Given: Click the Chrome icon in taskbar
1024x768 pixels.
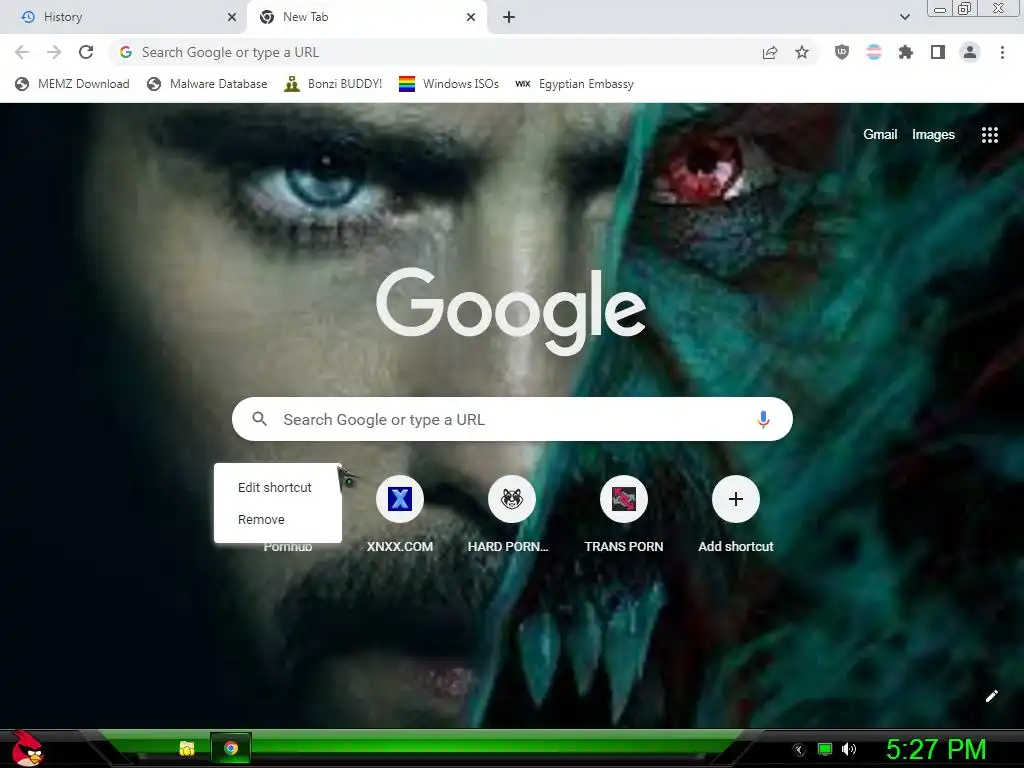Looking at the screenshot, I should [231, 748].
